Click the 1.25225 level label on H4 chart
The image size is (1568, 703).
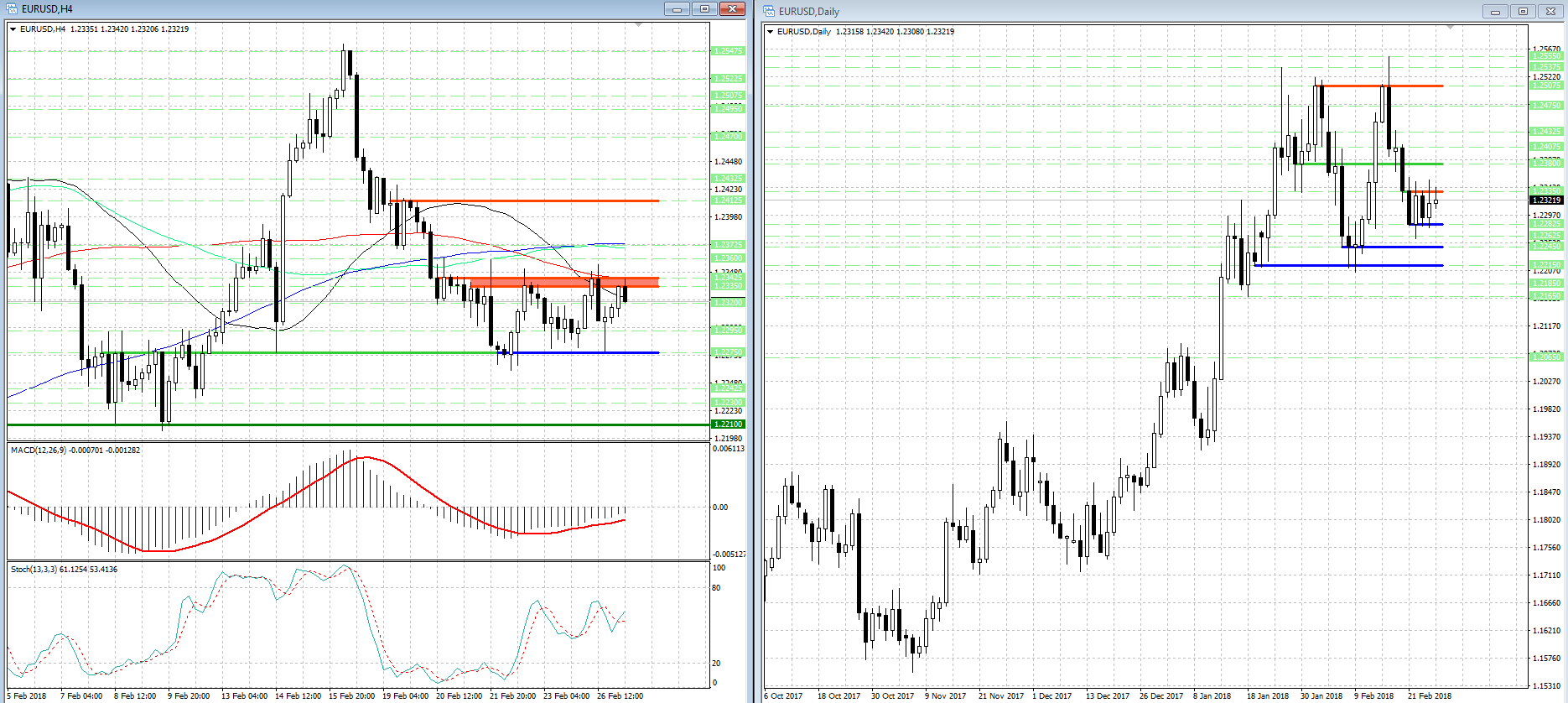click(x=728, y=79)
